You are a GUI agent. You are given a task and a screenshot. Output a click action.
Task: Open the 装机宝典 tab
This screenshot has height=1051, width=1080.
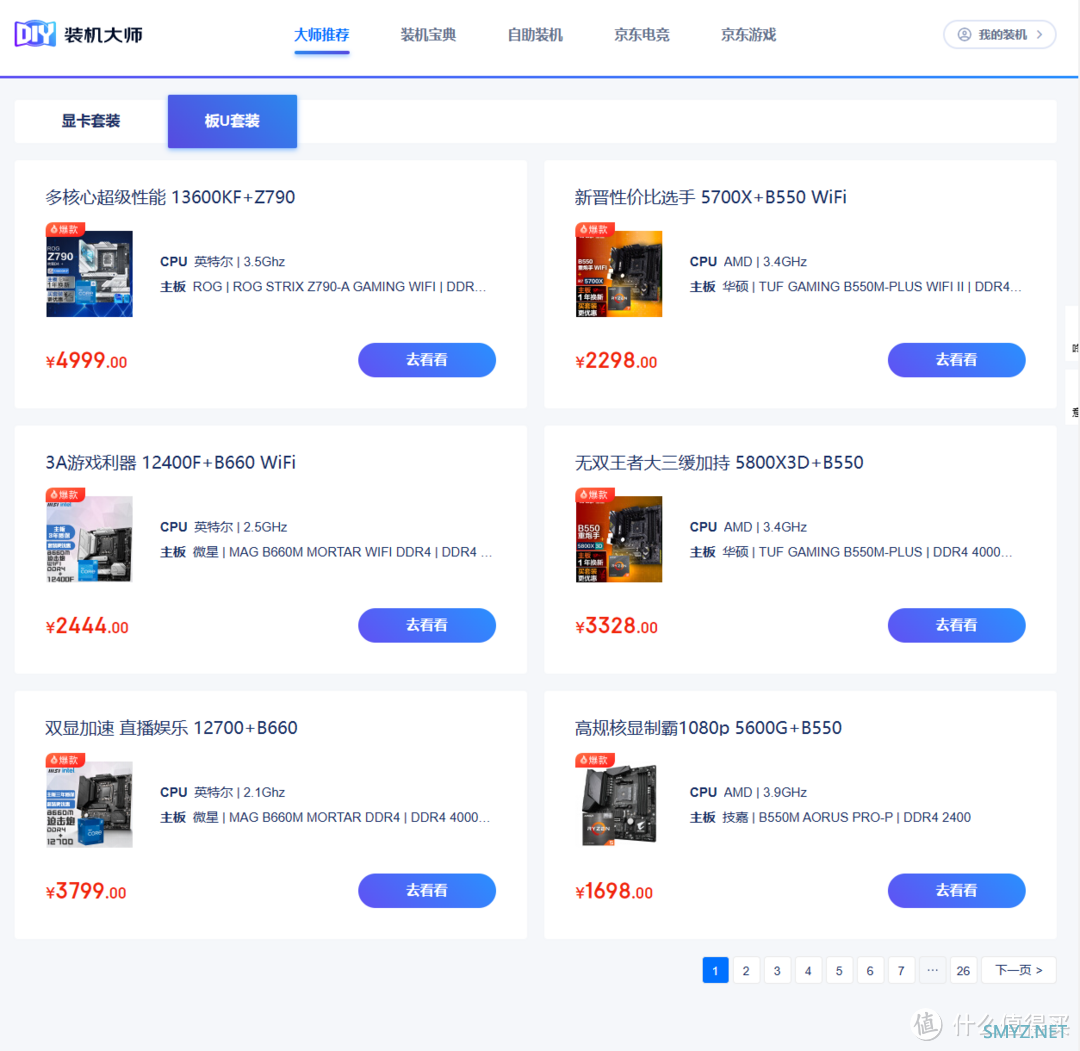pyautogui.click(x=428, y=34)
